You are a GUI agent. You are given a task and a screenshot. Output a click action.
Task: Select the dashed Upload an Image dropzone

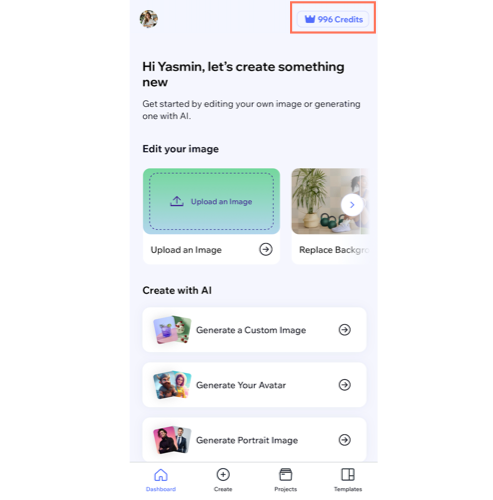(211, 201)
